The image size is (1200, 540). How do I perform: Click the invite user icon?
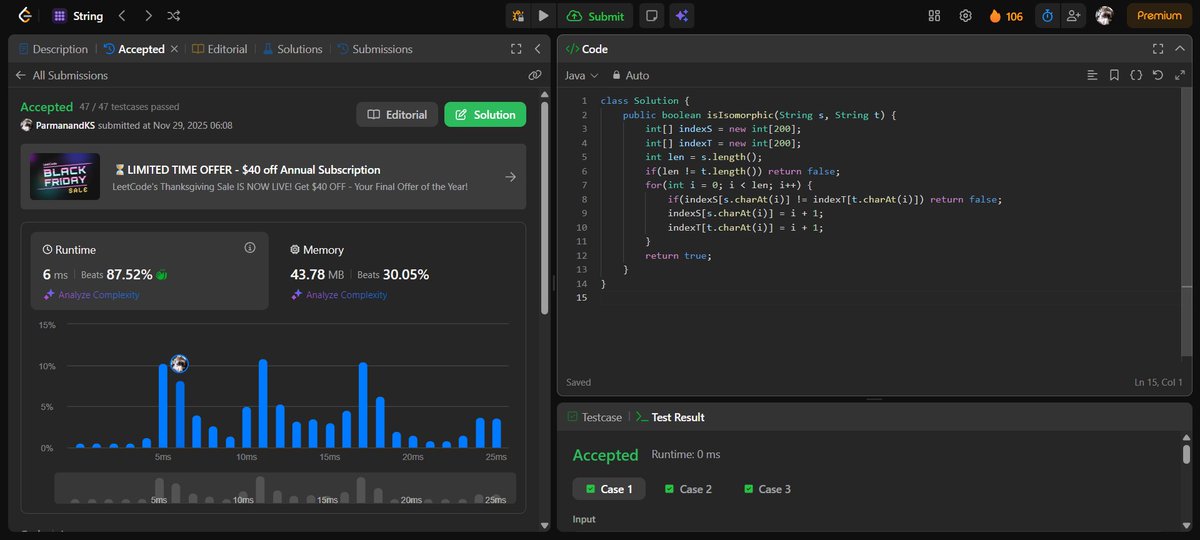pos(1075,16)
